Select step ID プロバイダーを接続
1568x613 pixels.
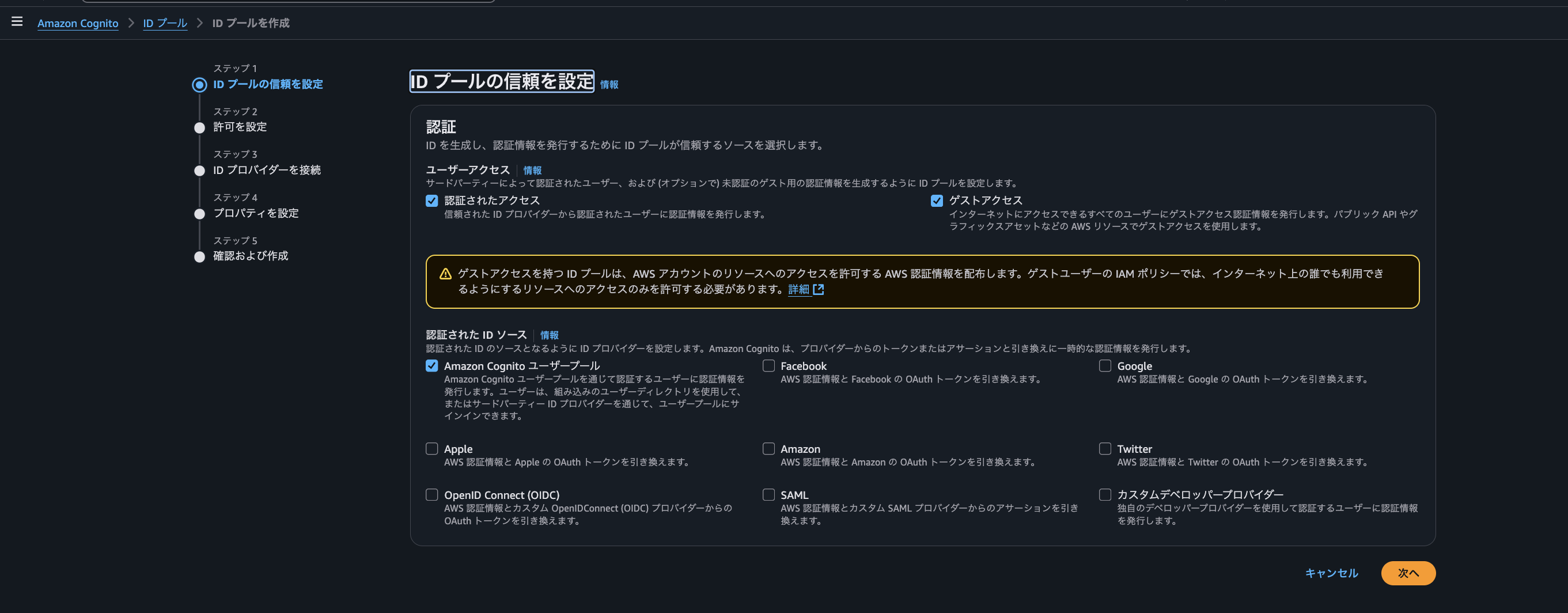pyautogui.click(x=267, y=171)
